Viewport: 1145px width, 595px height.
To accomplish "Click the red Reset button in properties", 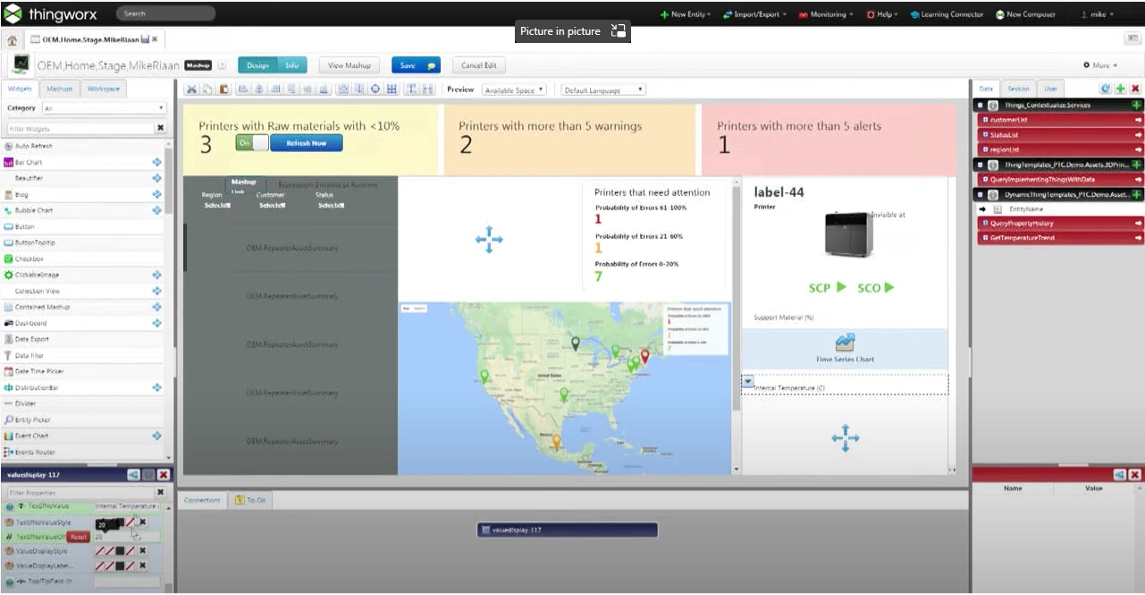I will click(x=77, y=537).
